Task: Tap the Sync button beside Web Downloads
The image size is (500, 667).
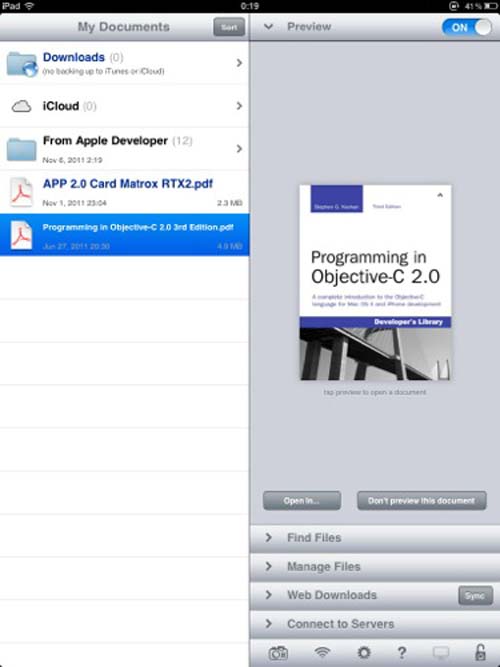Action: [x=475, y=596]
